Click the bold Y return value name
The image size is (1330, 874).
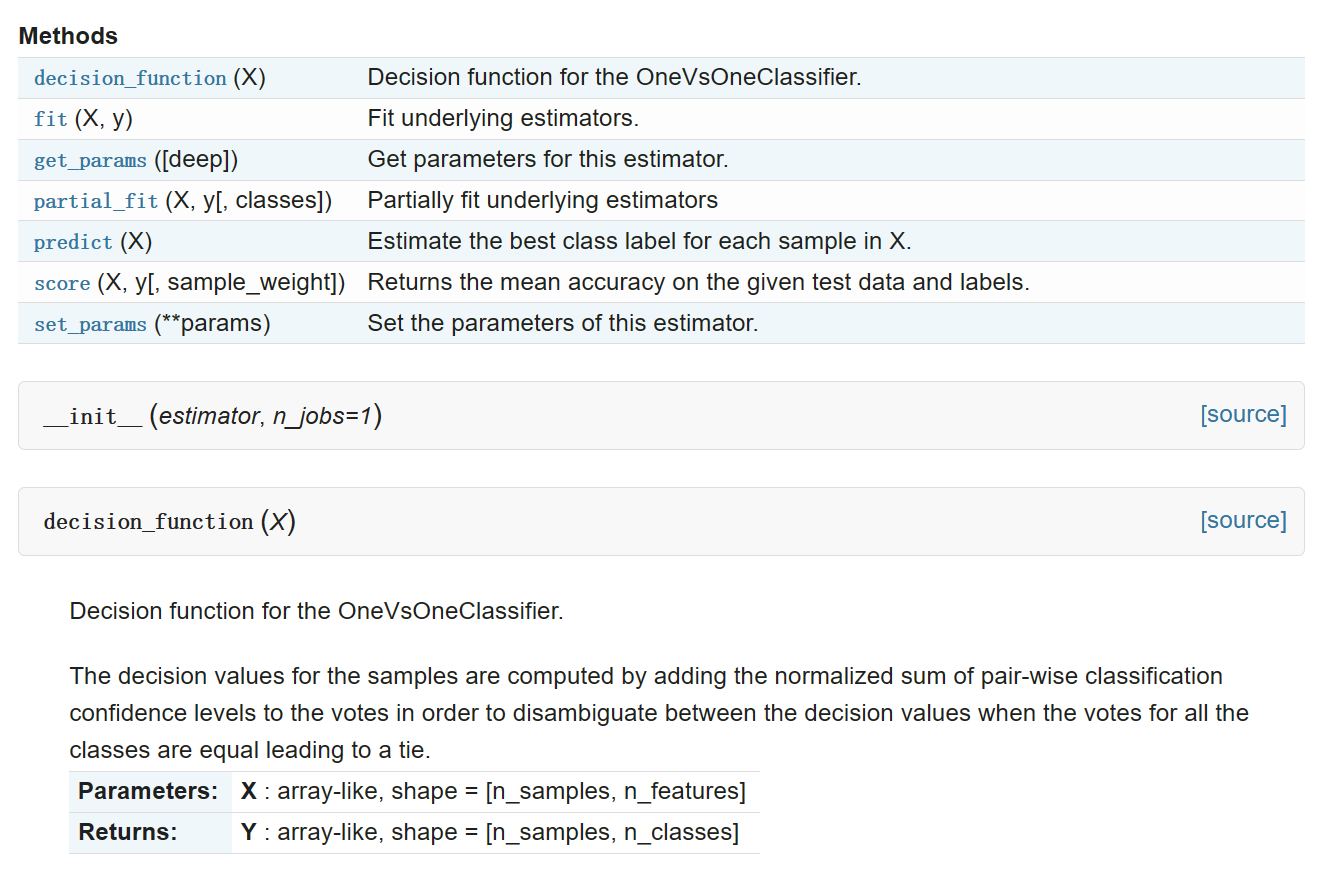point(249,832)
